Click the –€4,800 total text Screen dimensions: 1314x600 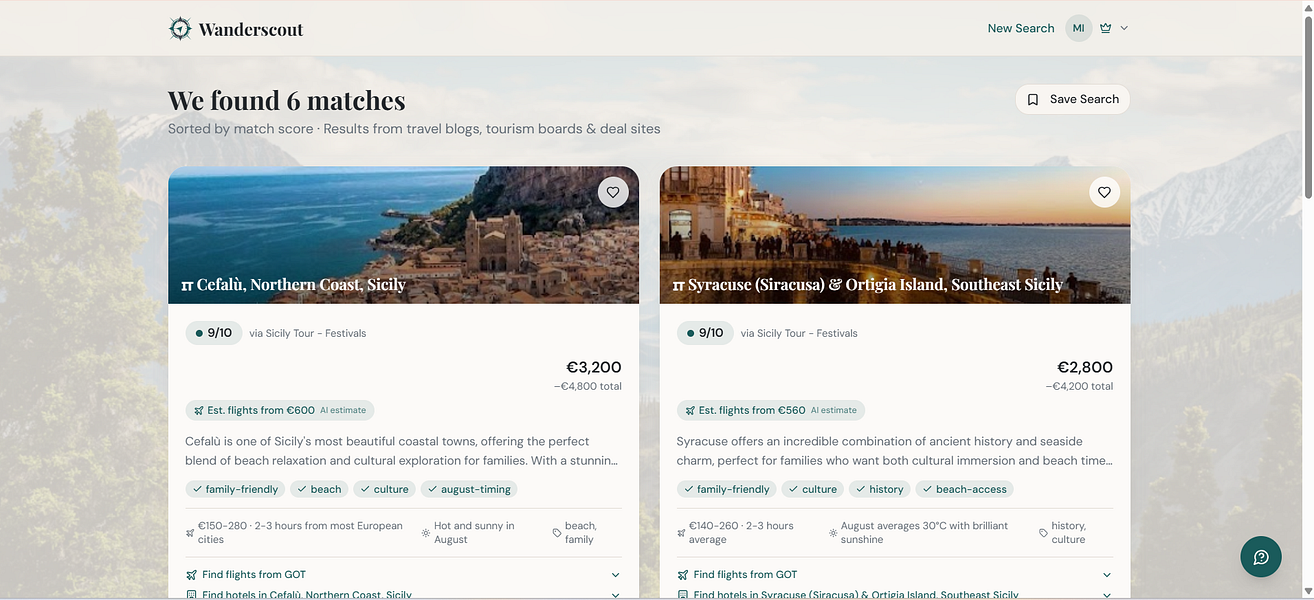point(588,386)
